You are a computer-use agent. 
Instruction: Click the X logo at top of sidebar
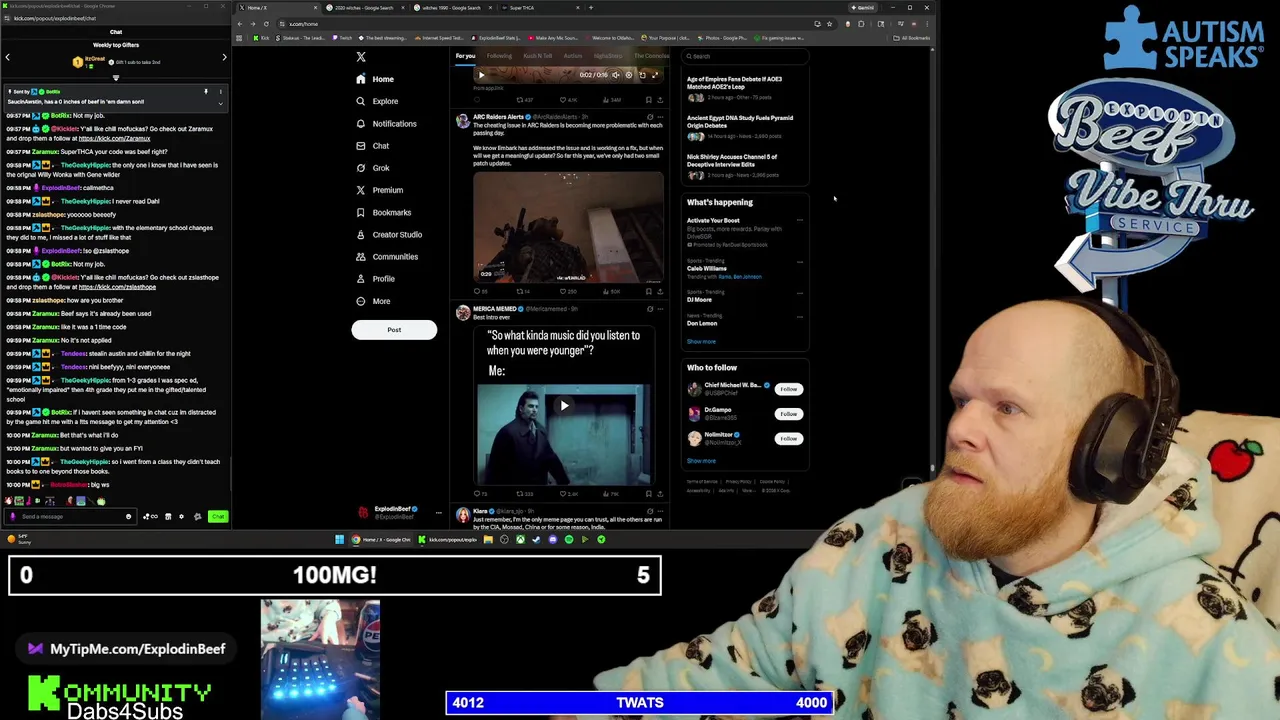361,57
